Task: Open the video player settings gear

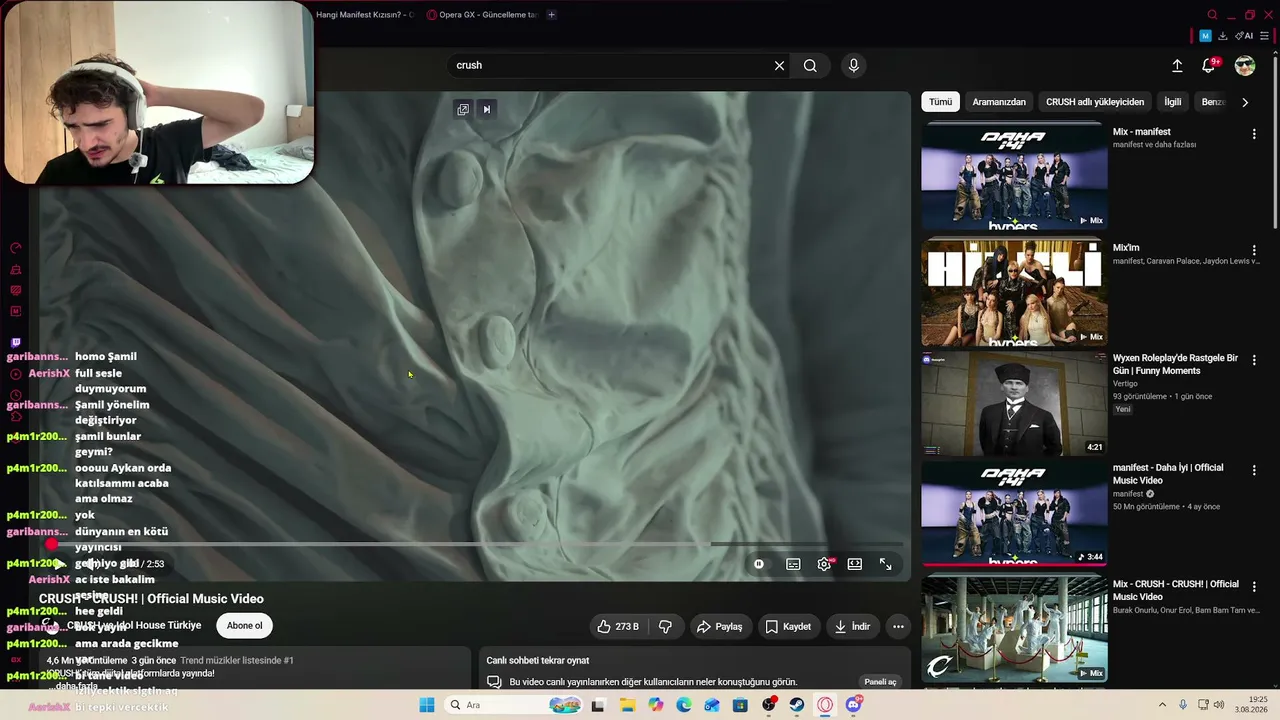Action: tap(824, 564)
